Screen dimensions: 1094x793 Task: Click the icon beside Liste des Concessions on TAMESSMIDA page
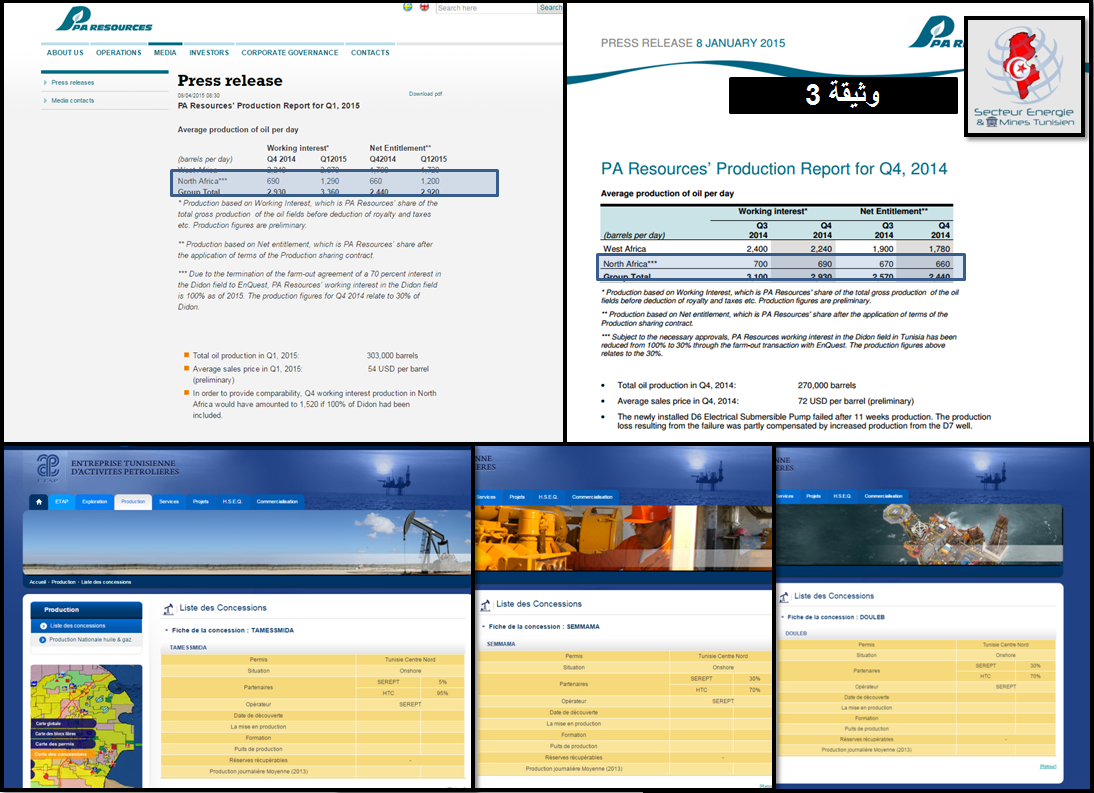[x=168, y=609]
